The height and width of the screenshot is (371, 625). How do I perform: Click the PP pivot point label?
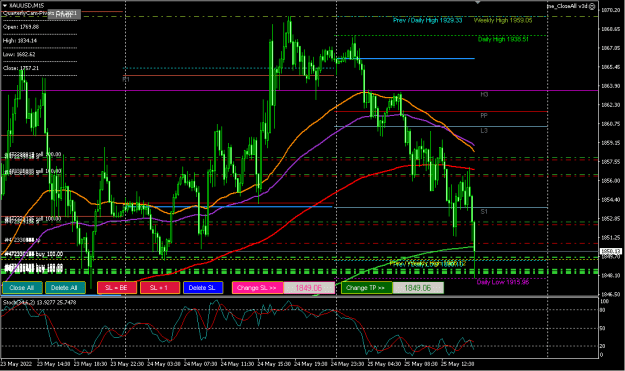click(x=484, y=116)
